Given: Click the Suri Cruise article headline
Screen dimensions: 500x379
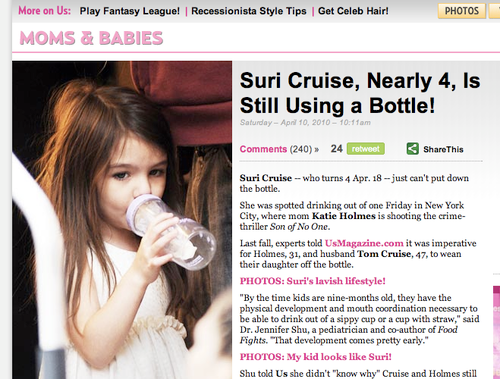Looking at the screenshot, I should (x=360, y=93).
